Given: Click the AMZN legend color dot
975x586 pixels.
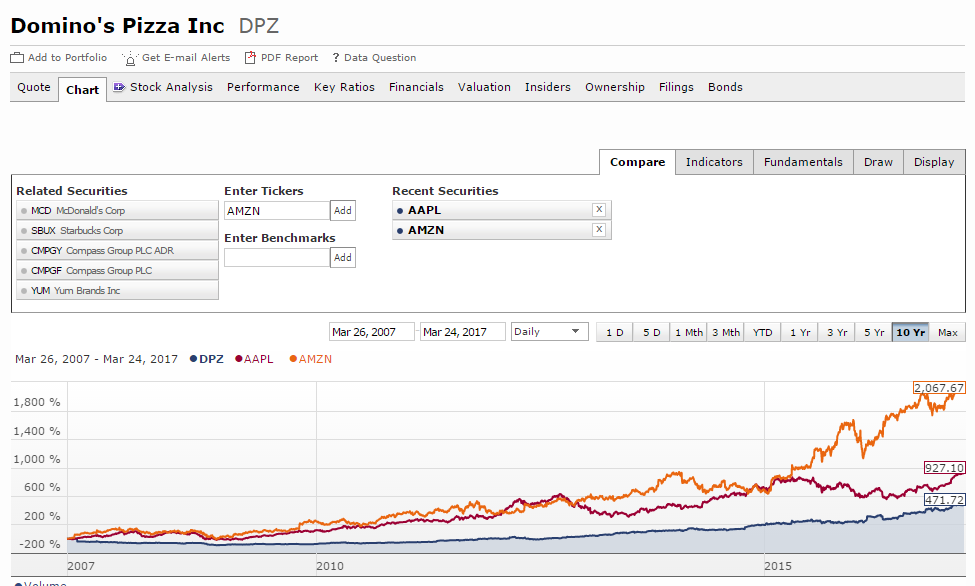Looking at the screenshot, I should [293, 359].
